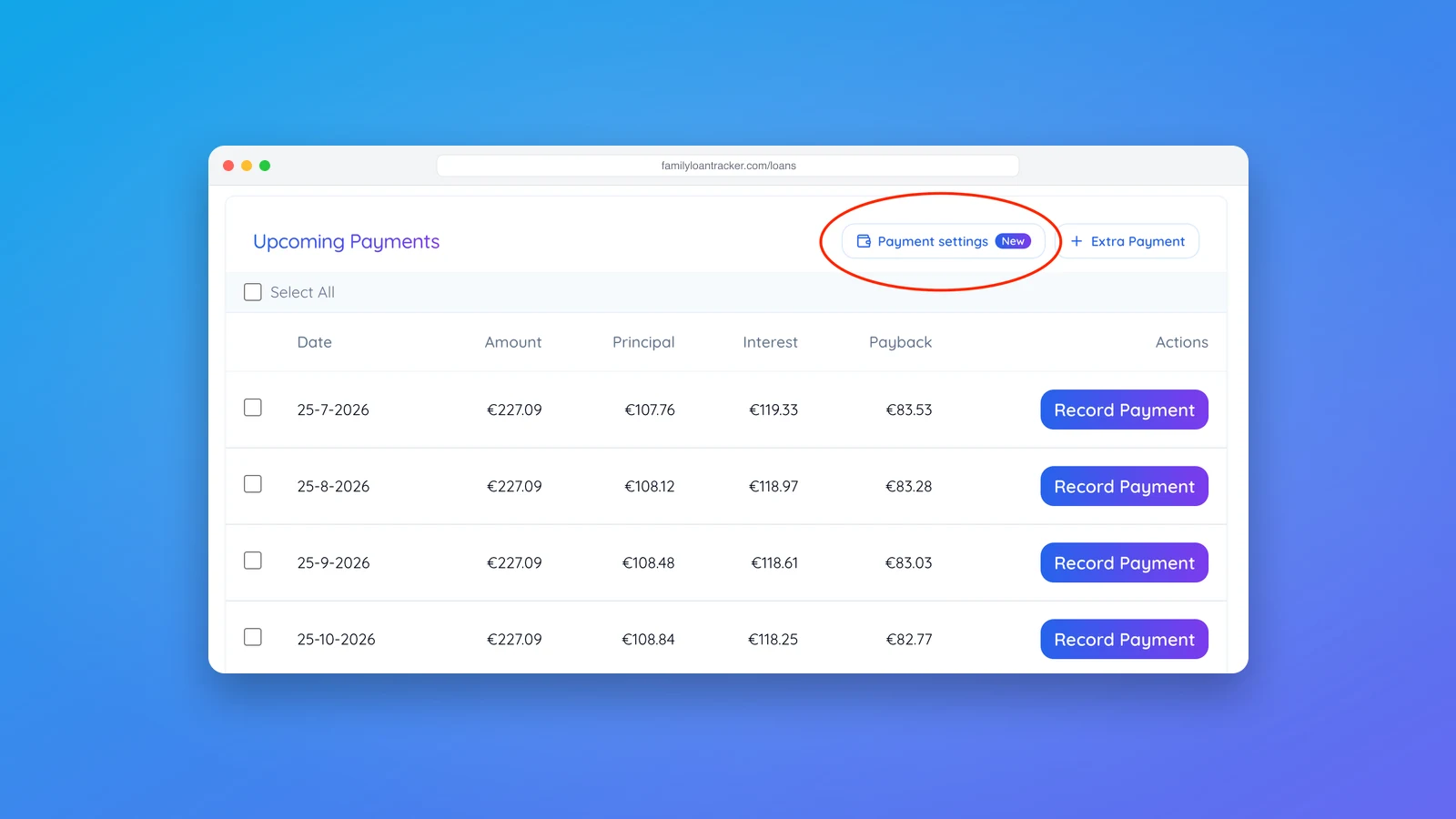Click the €227.09 amount for 25-7-2026
Screen dimensions: 1456x819
pyautogui.click(x=514, y=409)
